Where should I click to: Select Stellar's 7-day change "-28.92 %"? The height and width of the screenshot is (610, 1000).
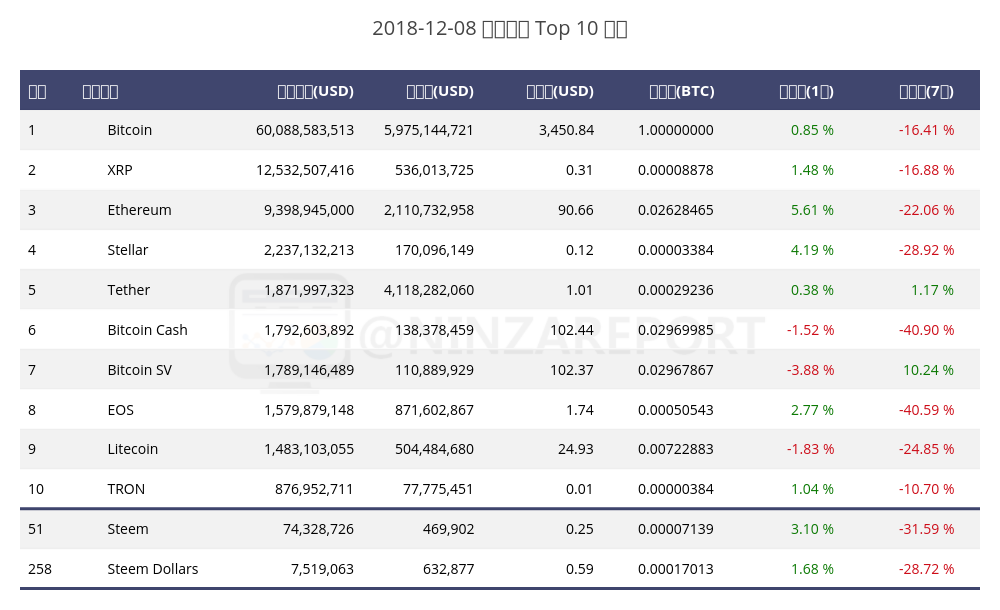pos(927,250)
